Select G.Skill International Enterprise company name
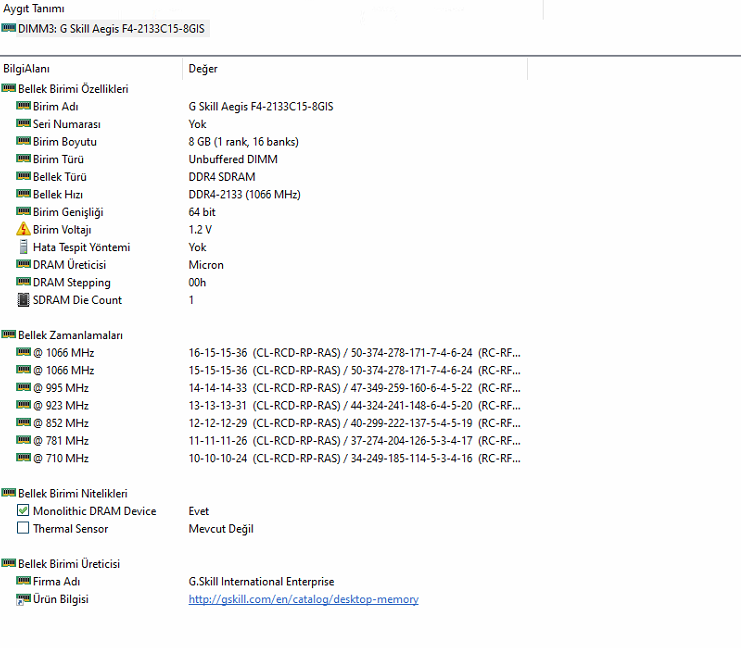The image size is (741, 648). [261, 581]
